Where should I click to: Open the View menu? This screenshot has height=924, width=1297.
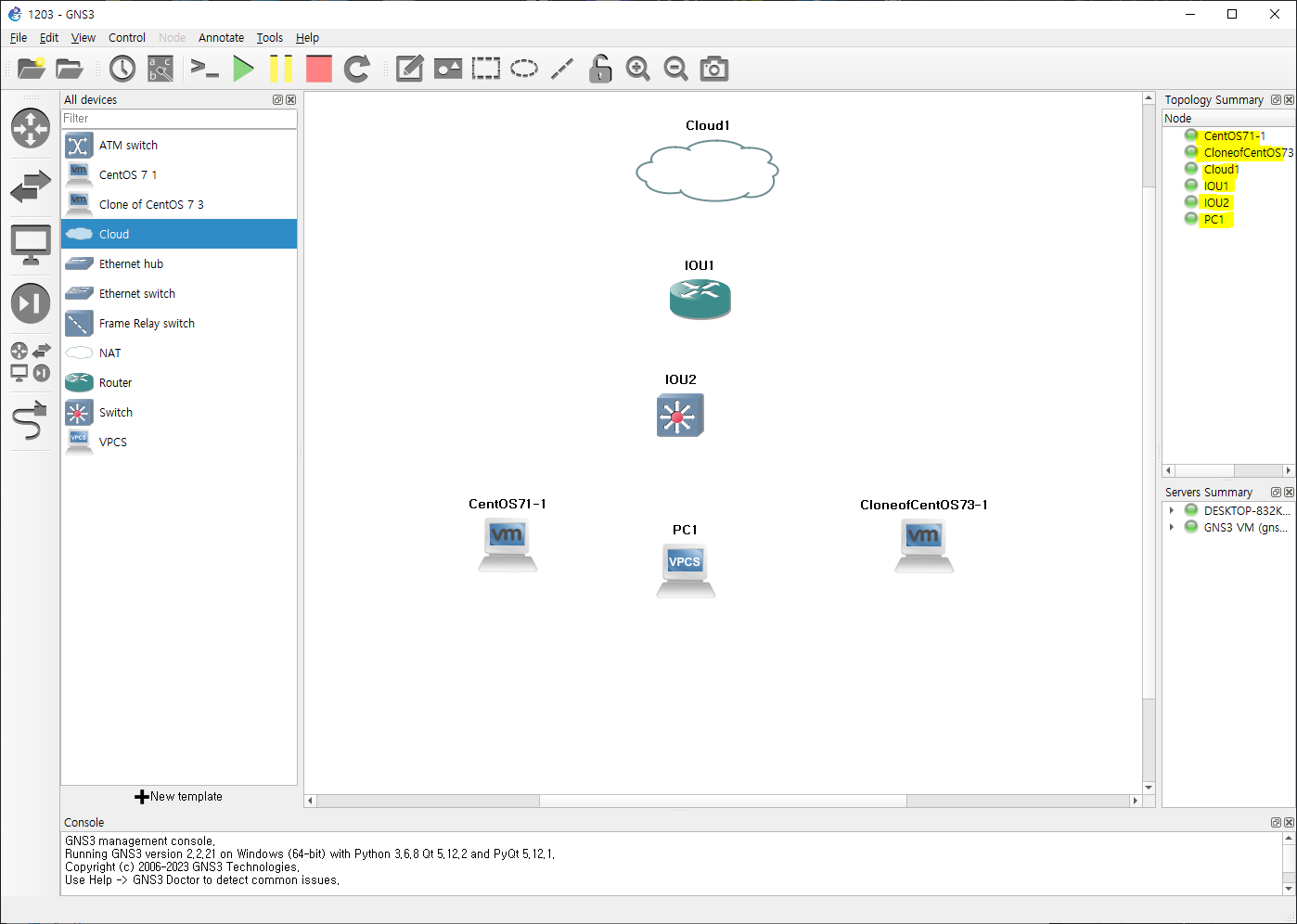[x=83, y=38]
